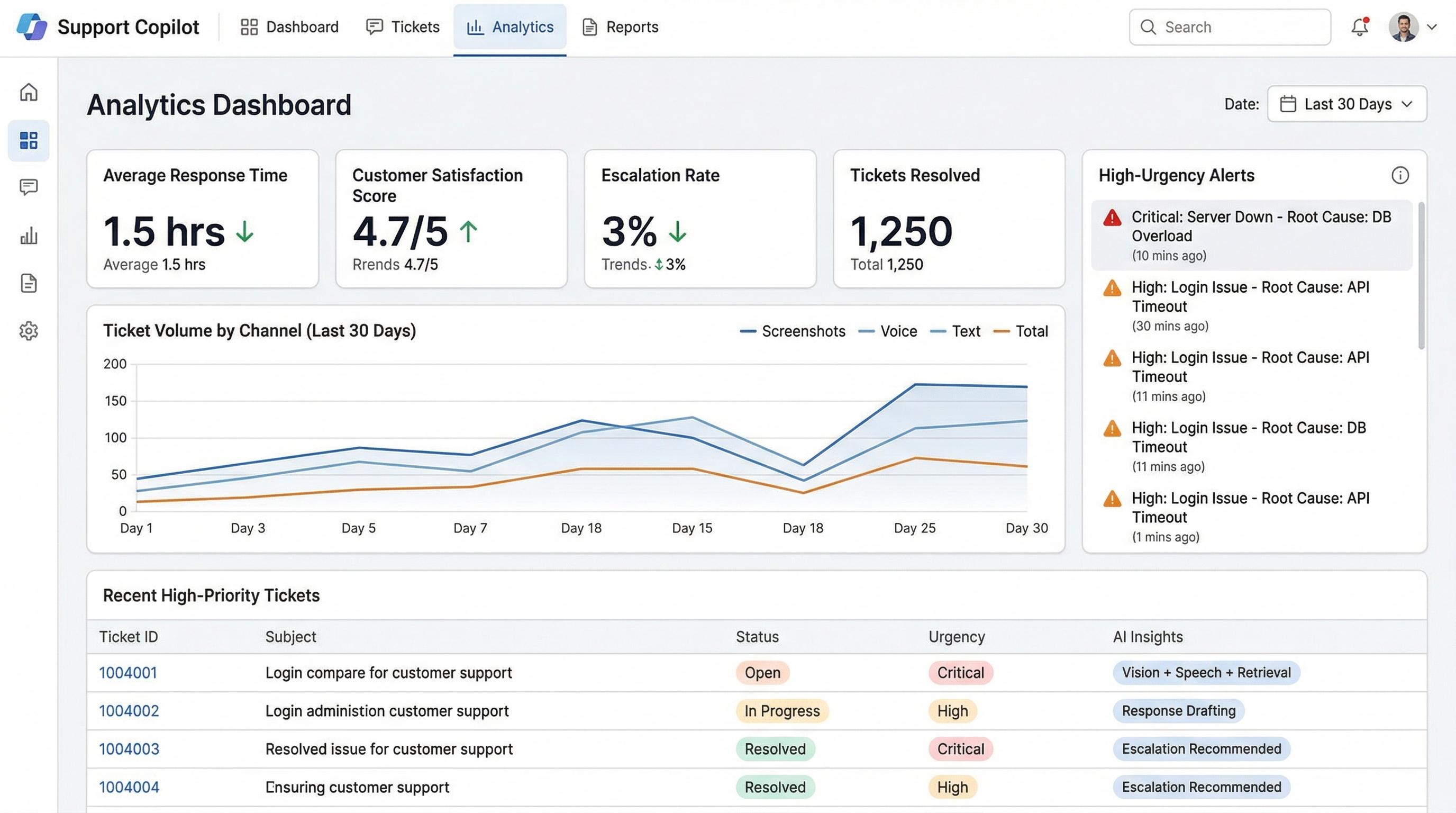Open the Last 30 Days date dropdown
Image resolution: width=1456 pixels, height=813 pixels.
[x=1346, y=104]
